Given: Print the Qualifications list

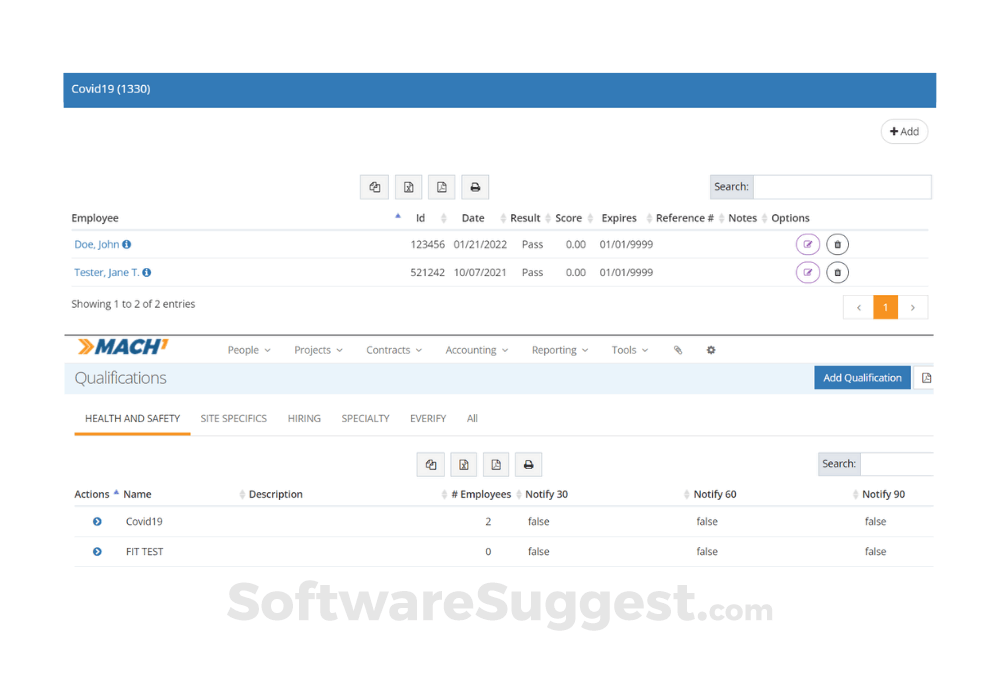Looking at the screenshot, I should (x=529, y=464).
